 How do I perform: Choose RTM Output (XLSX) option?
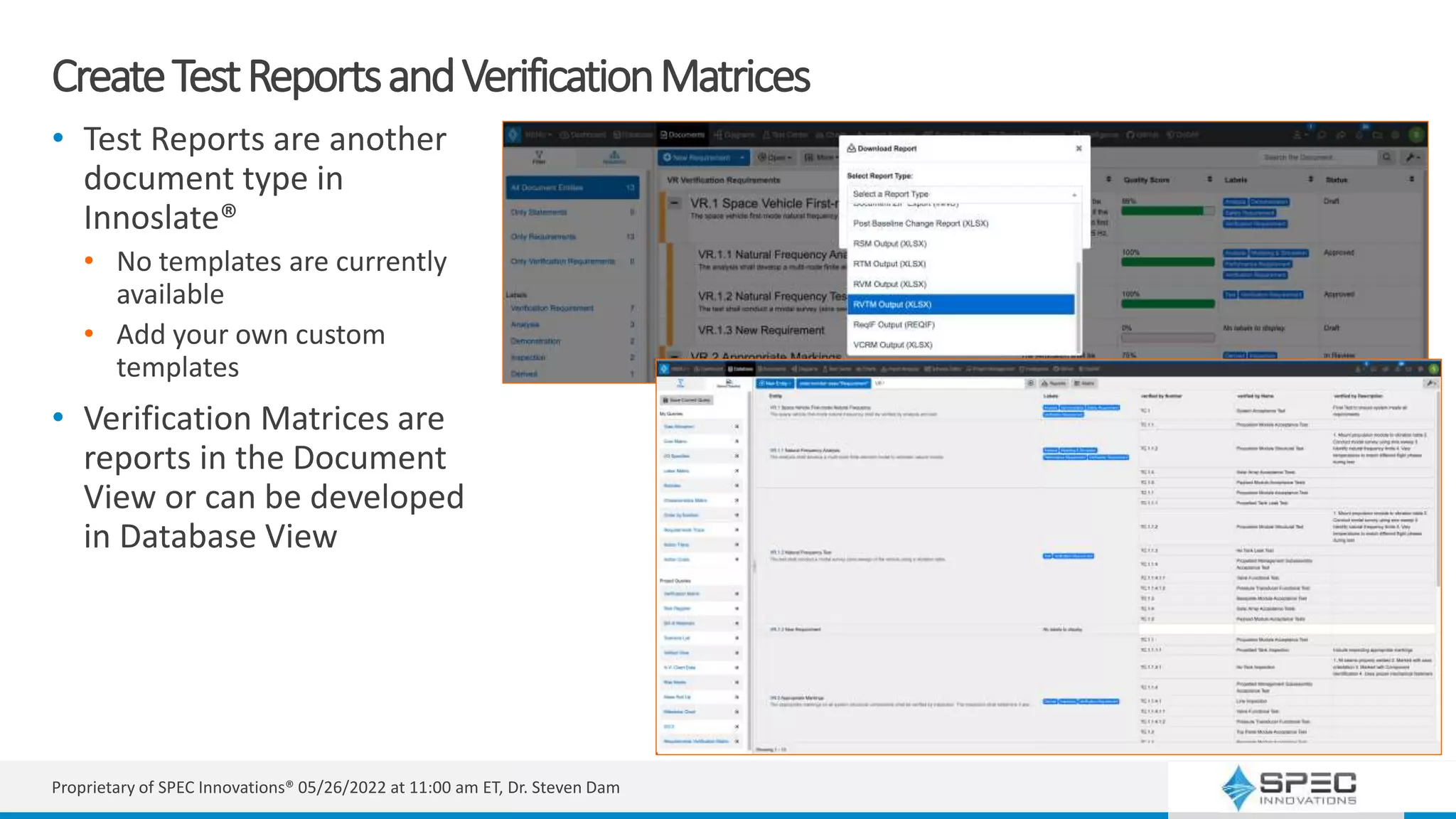point(960,264)
